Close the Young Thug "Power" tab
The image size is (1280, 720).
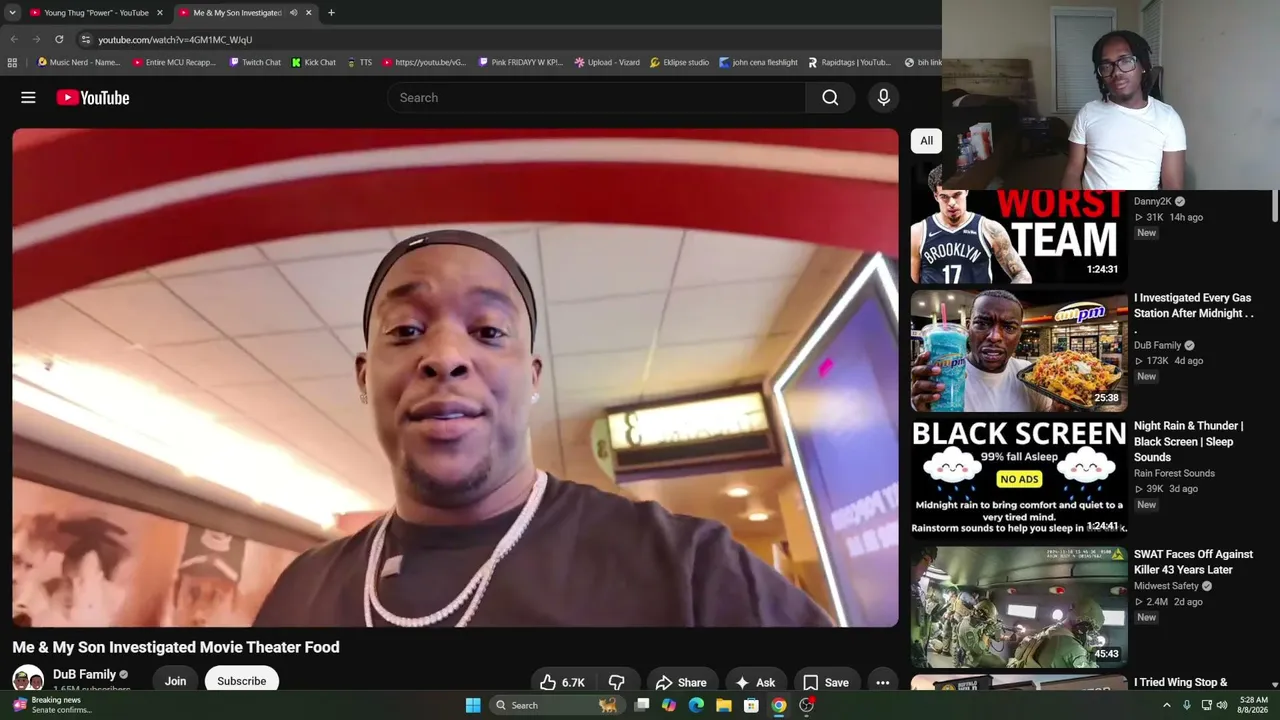159,13
